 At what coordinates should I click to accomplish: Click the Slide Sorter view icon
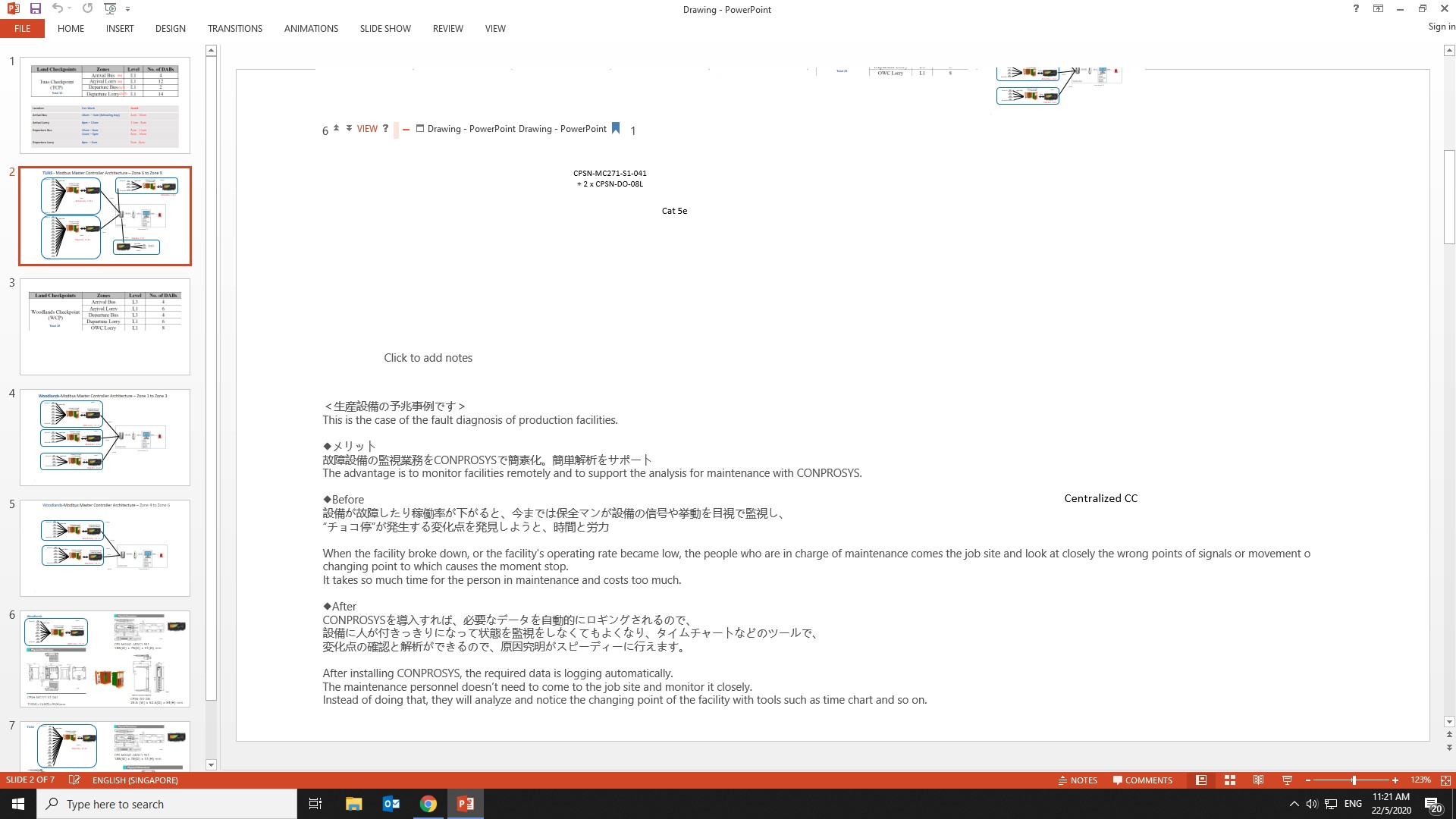[x=1229, y=780]
